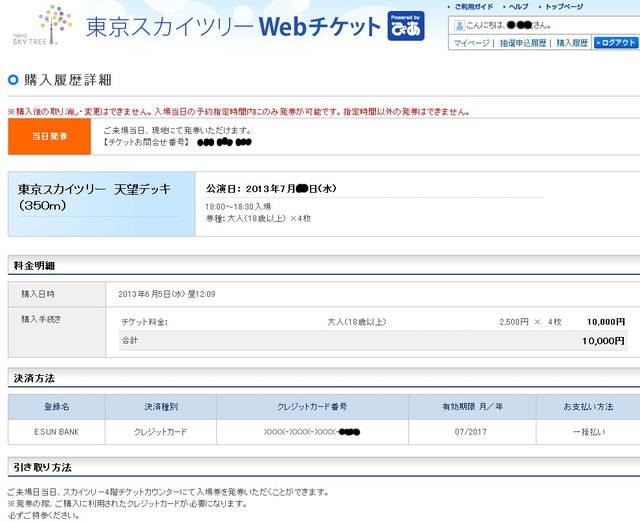The image size is (640, 522).
Task: Click the Powered by ぴあ logo
Action: [x=406, y=26]
